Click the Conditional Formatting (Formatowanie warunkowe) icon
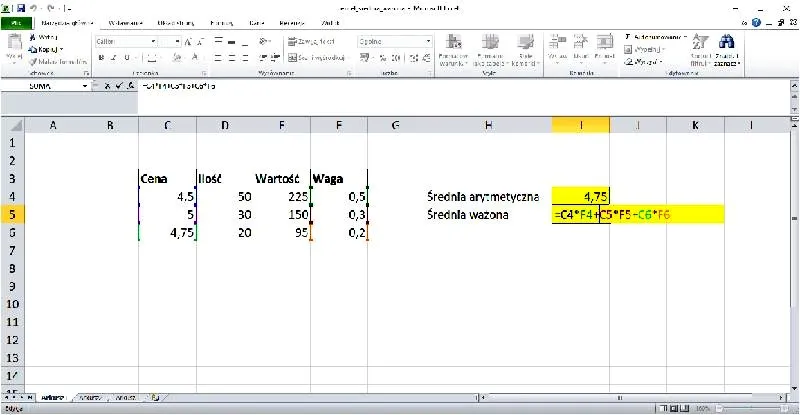Screen dimensions: 800x415 [x=453, y=42]
